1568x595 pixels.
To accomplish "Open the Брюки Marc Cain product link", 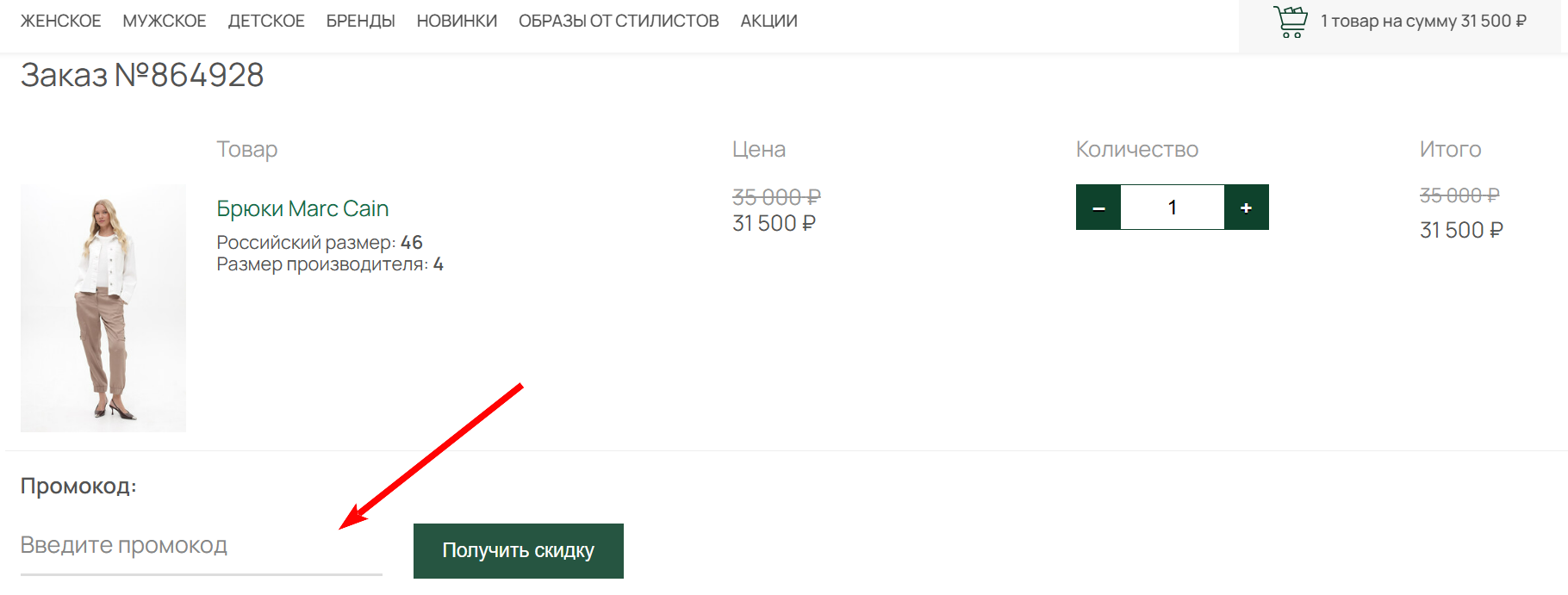I will coord(302,208).
